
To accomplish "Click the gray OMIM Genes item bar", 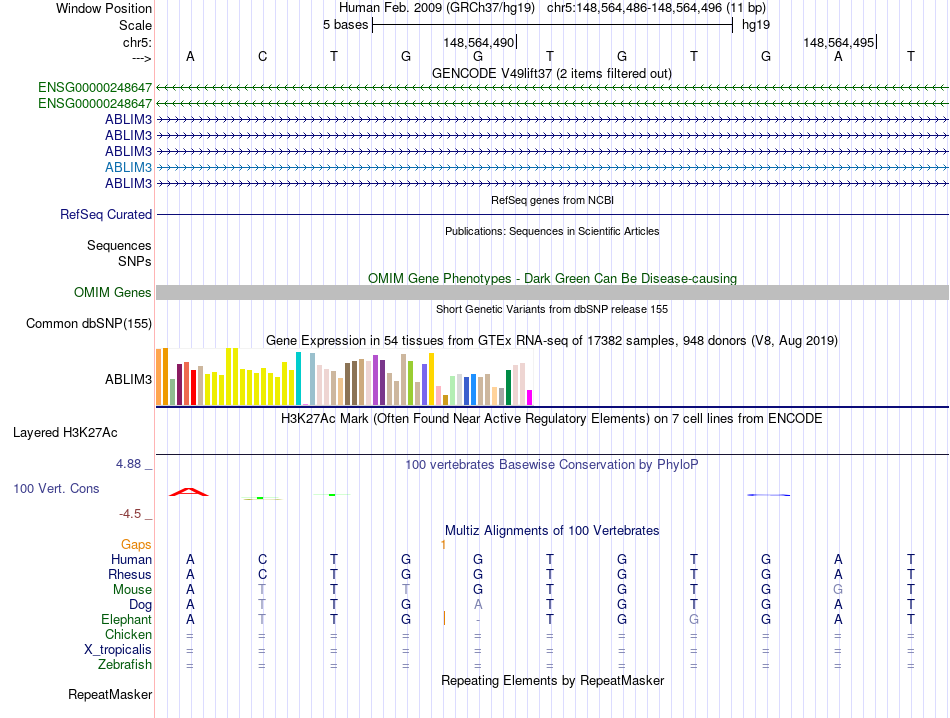I will tap(552, 292).
